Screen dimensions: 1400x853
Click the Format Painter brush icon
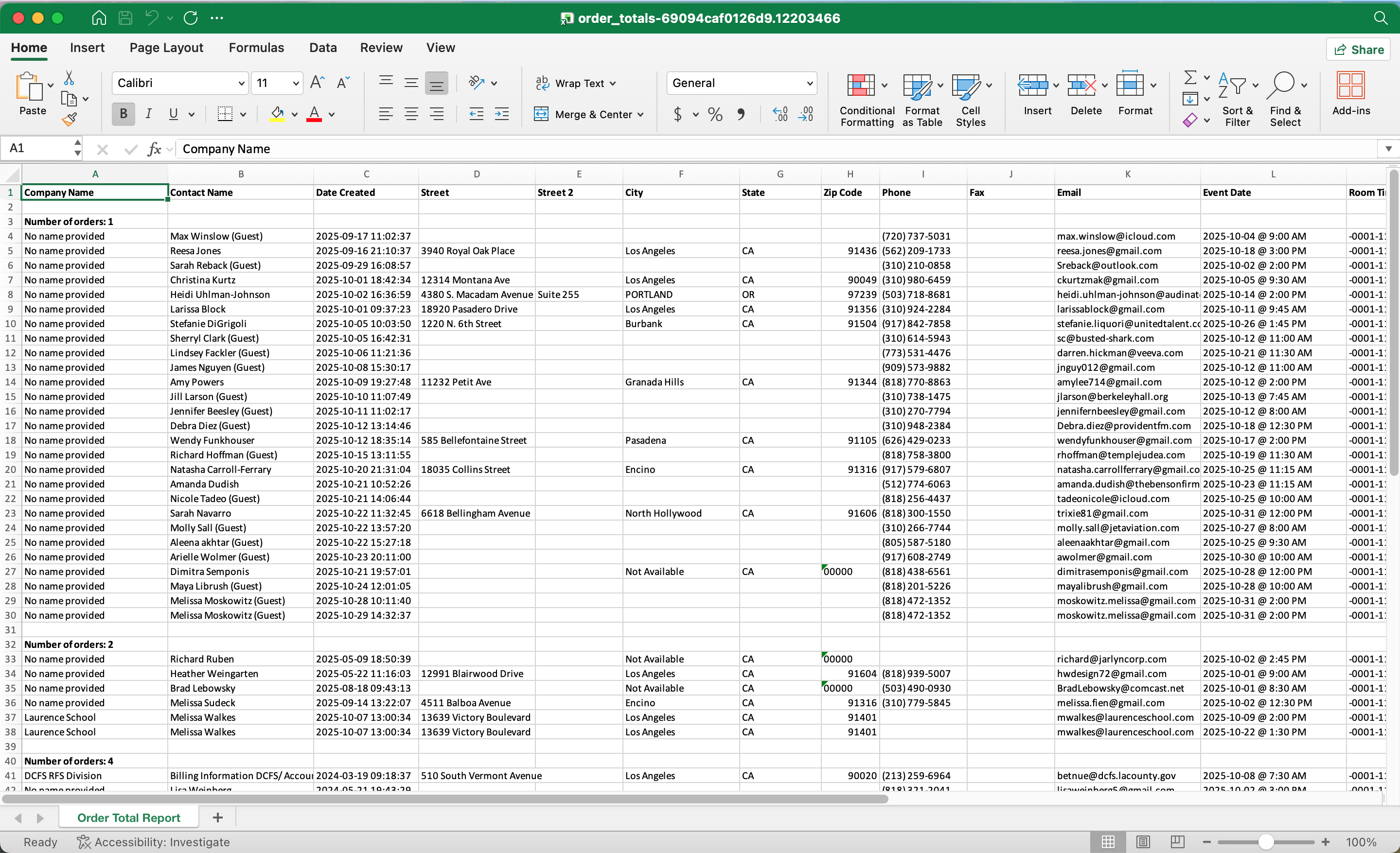point(70,119)
